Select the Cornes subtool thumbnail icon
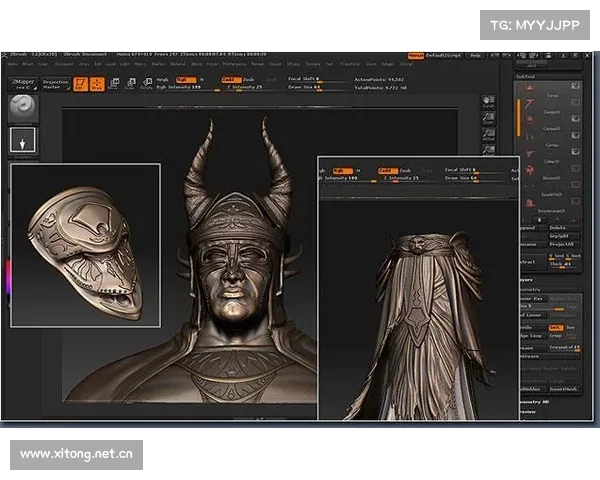The image size is (600, 480). pos(530,137)
